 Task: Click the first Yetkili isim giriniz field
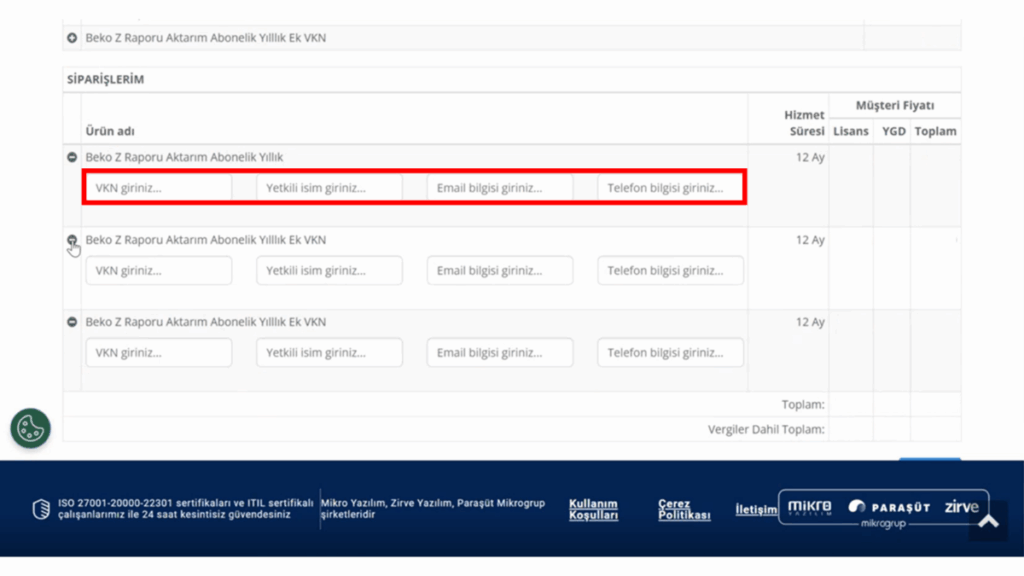point(329,188)
